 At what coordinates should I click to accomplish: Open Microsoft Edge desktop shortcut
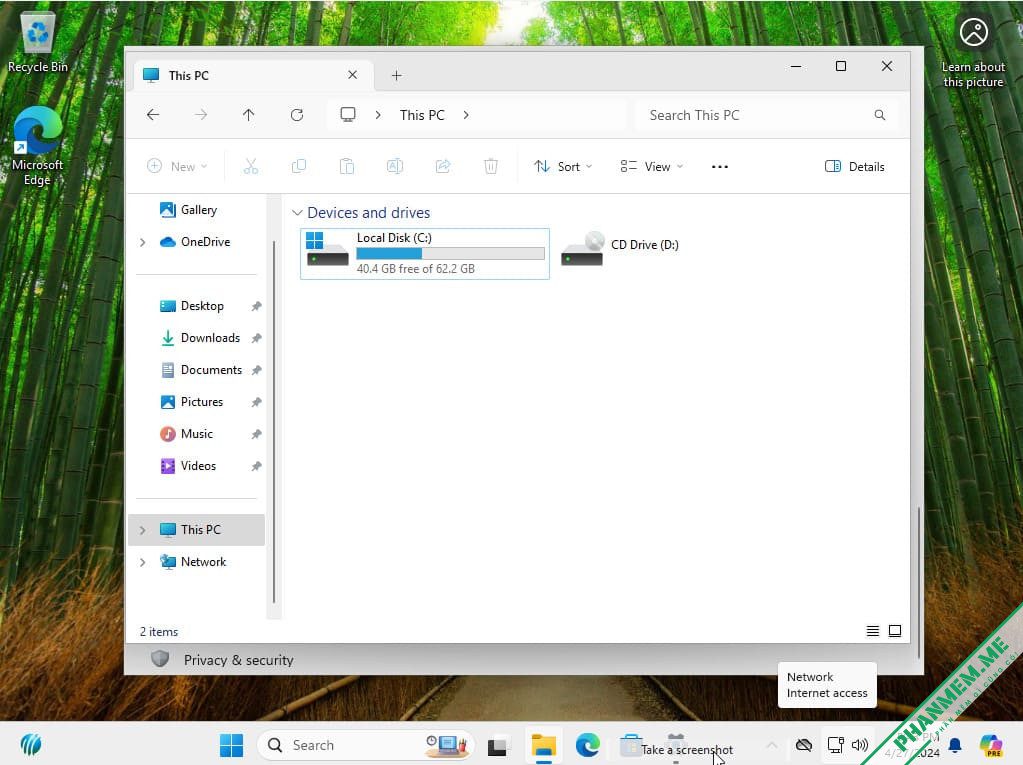pyautogui.click(x=37, y=146)
